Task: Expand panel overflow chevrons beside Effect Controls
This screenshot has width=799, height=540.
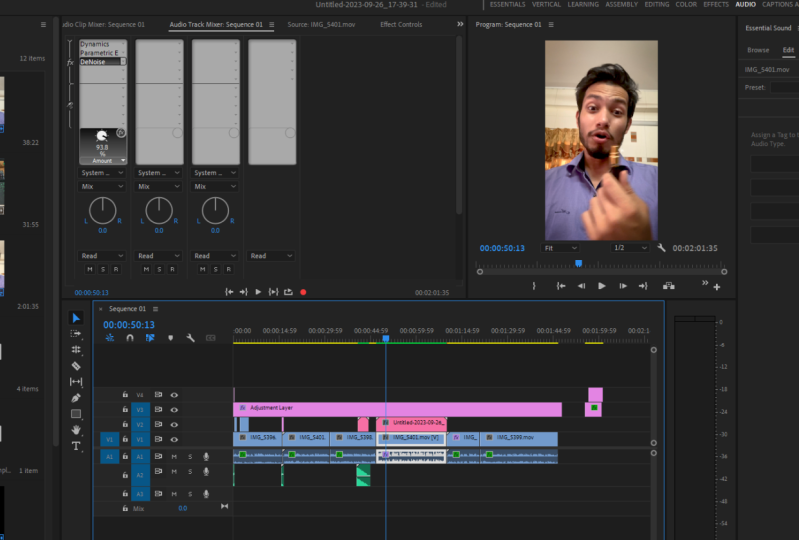Action: (x=460, y=24)
